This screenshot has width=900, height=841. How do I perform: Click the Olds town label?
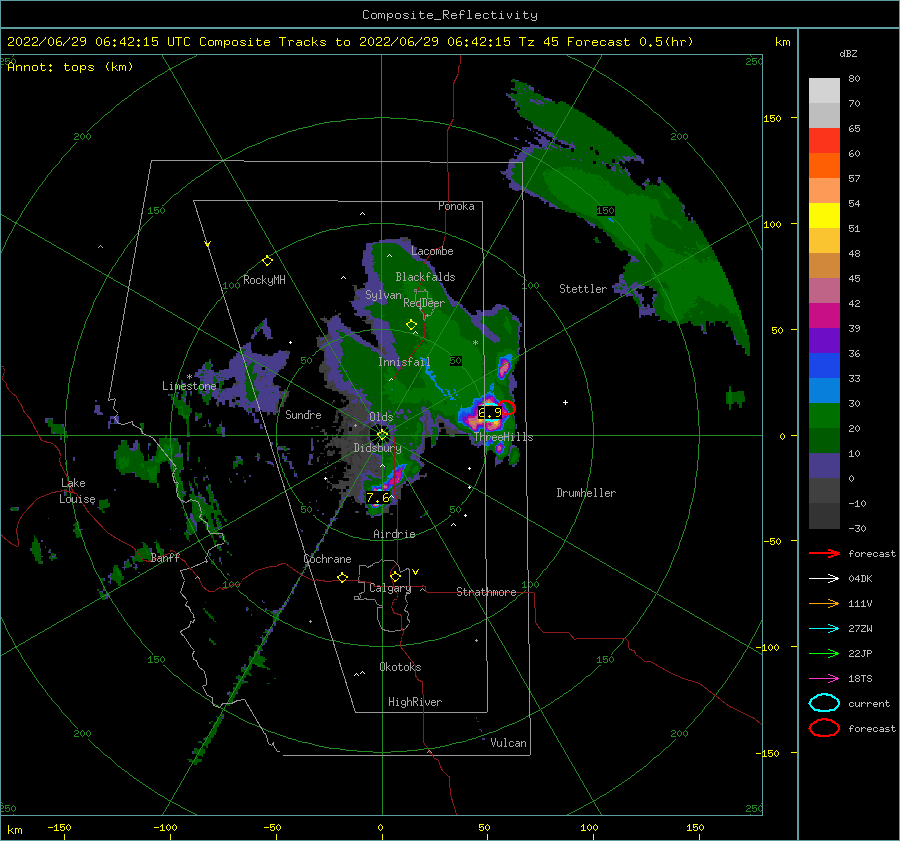pyautogui.click(x=381, y=417)
